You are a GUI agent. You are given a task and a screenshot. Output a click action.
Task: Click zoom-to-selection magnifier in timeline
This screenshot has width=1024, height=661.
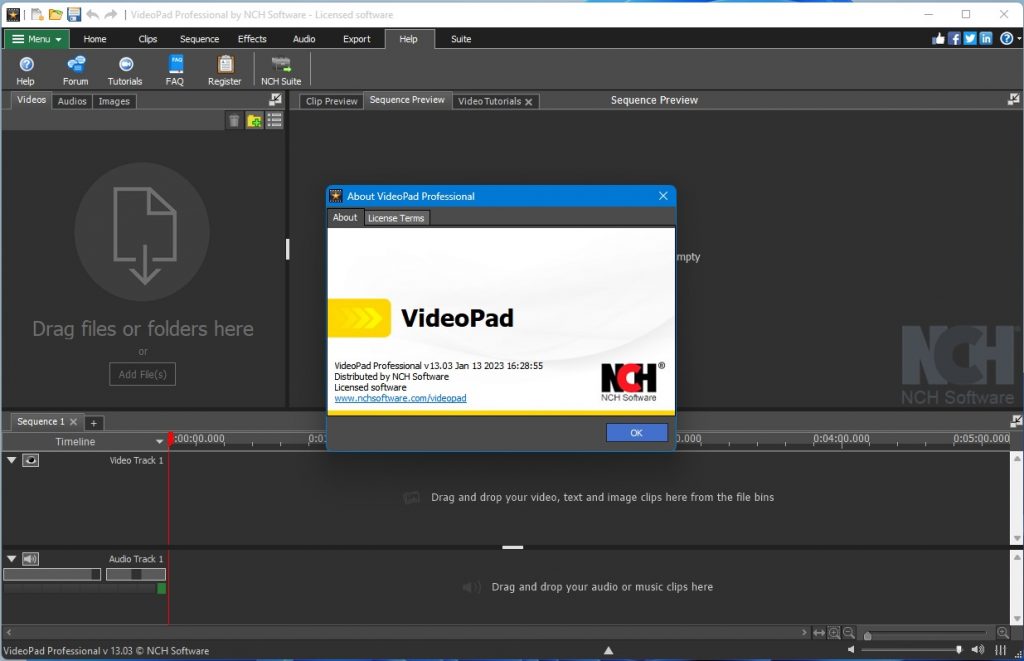click(x=834, y=632)
